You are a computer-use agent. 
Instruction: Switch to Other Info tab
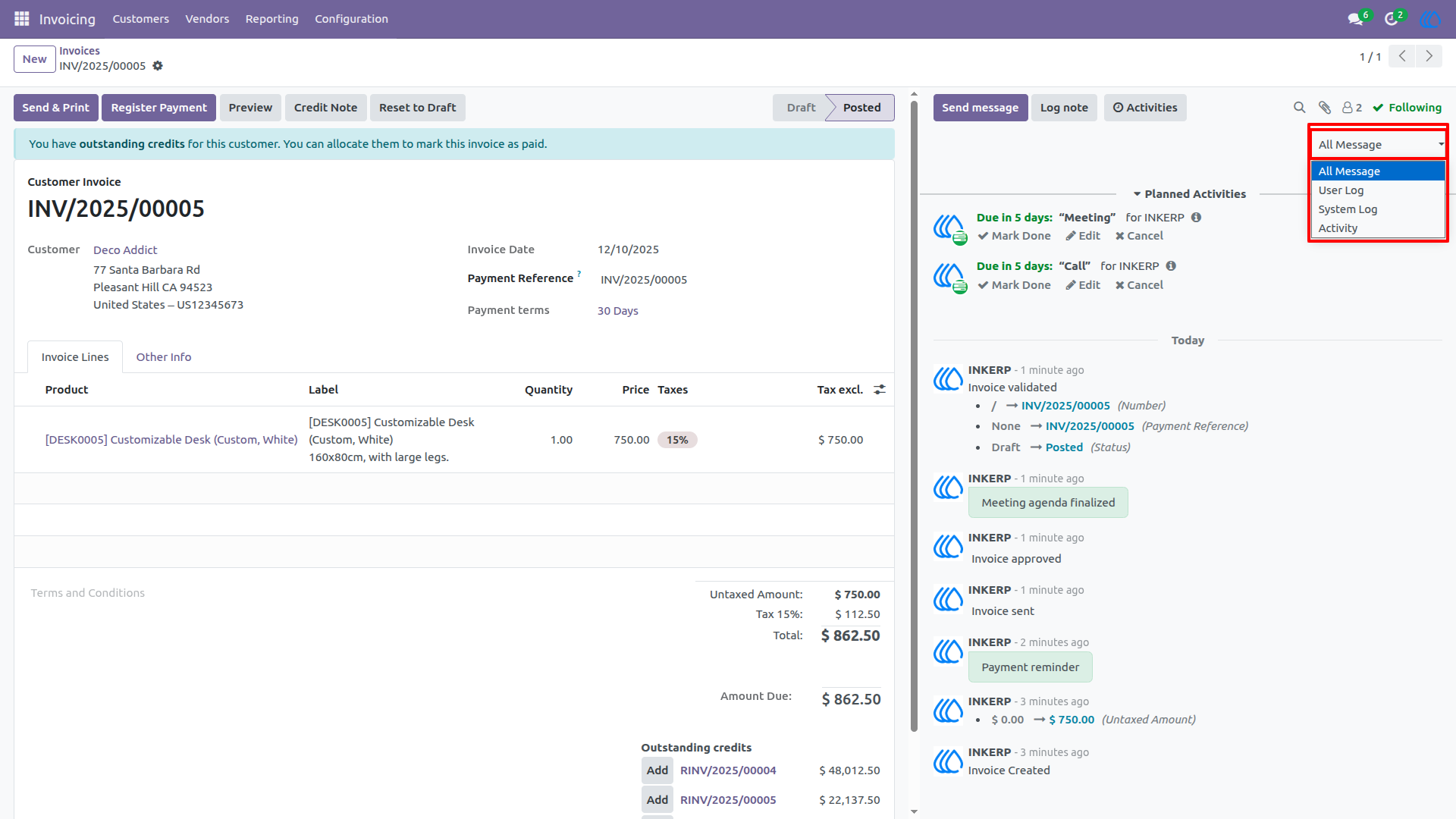(164, 357)
